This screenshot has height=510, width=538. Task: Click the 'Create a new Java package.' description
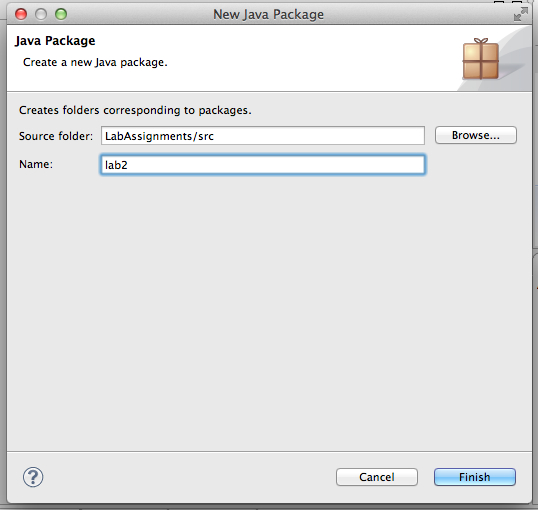tap(95, 62)
